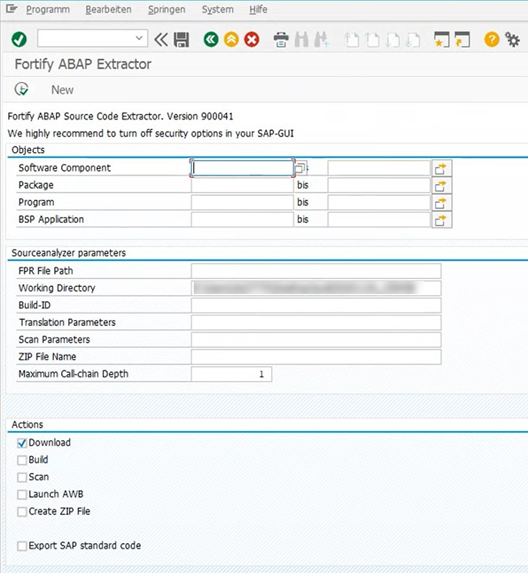Click Program lower-value field
The height and width of the screenshot is (573, 528).
click(242, 202)
